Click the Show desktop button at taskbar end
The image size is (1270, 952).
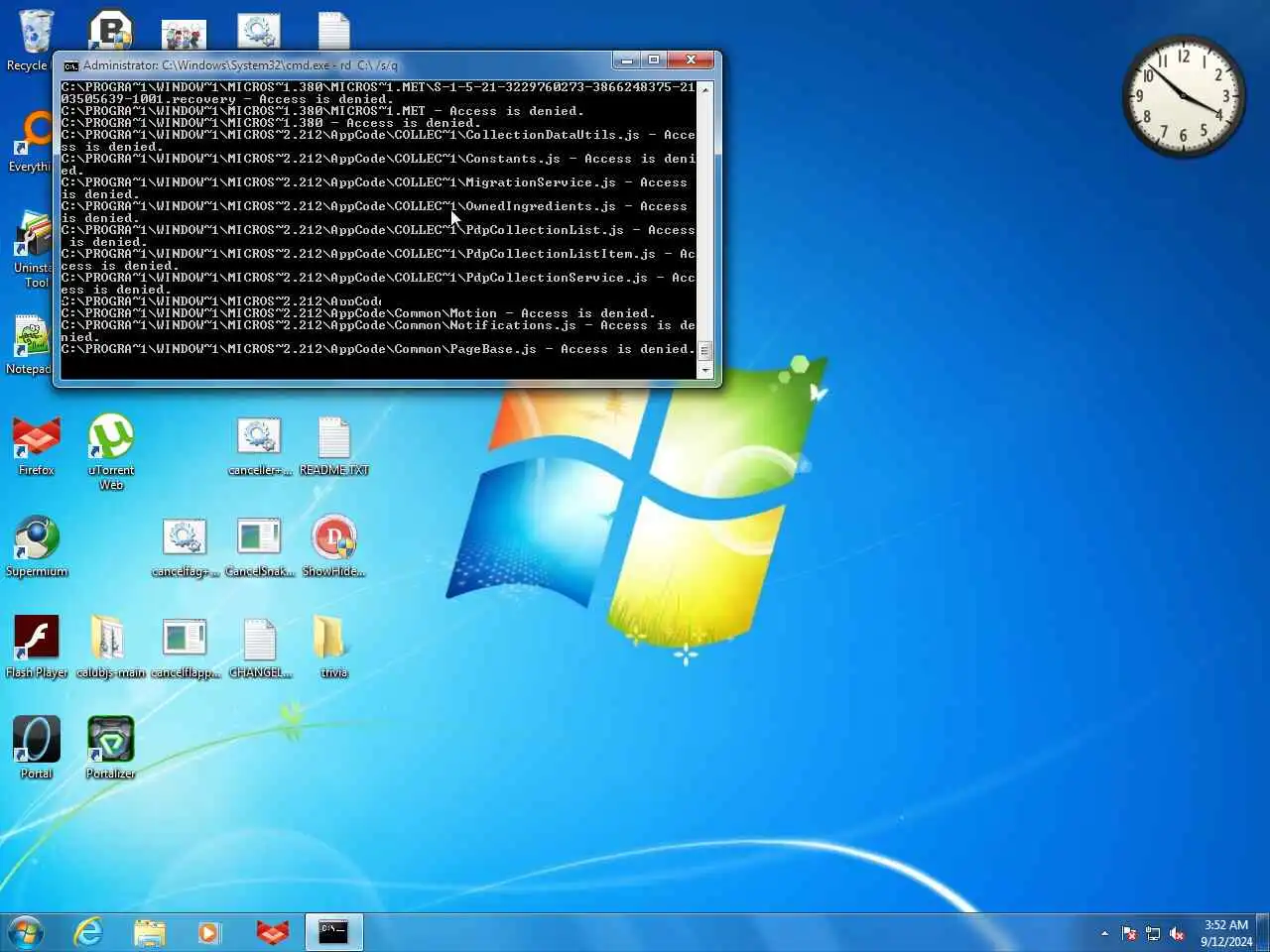click(x=1263, y=933)
